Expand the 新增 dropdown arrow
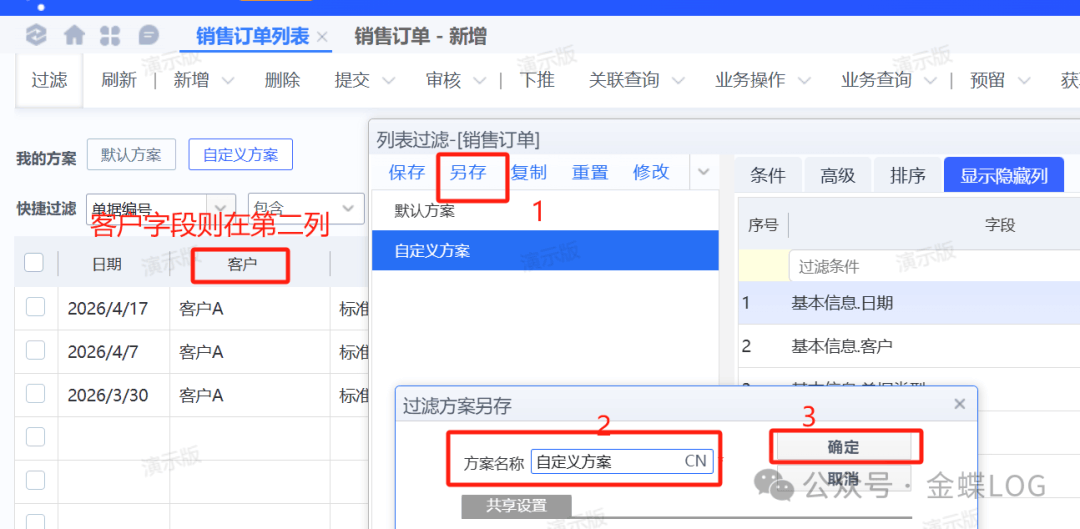 (228, 80)
